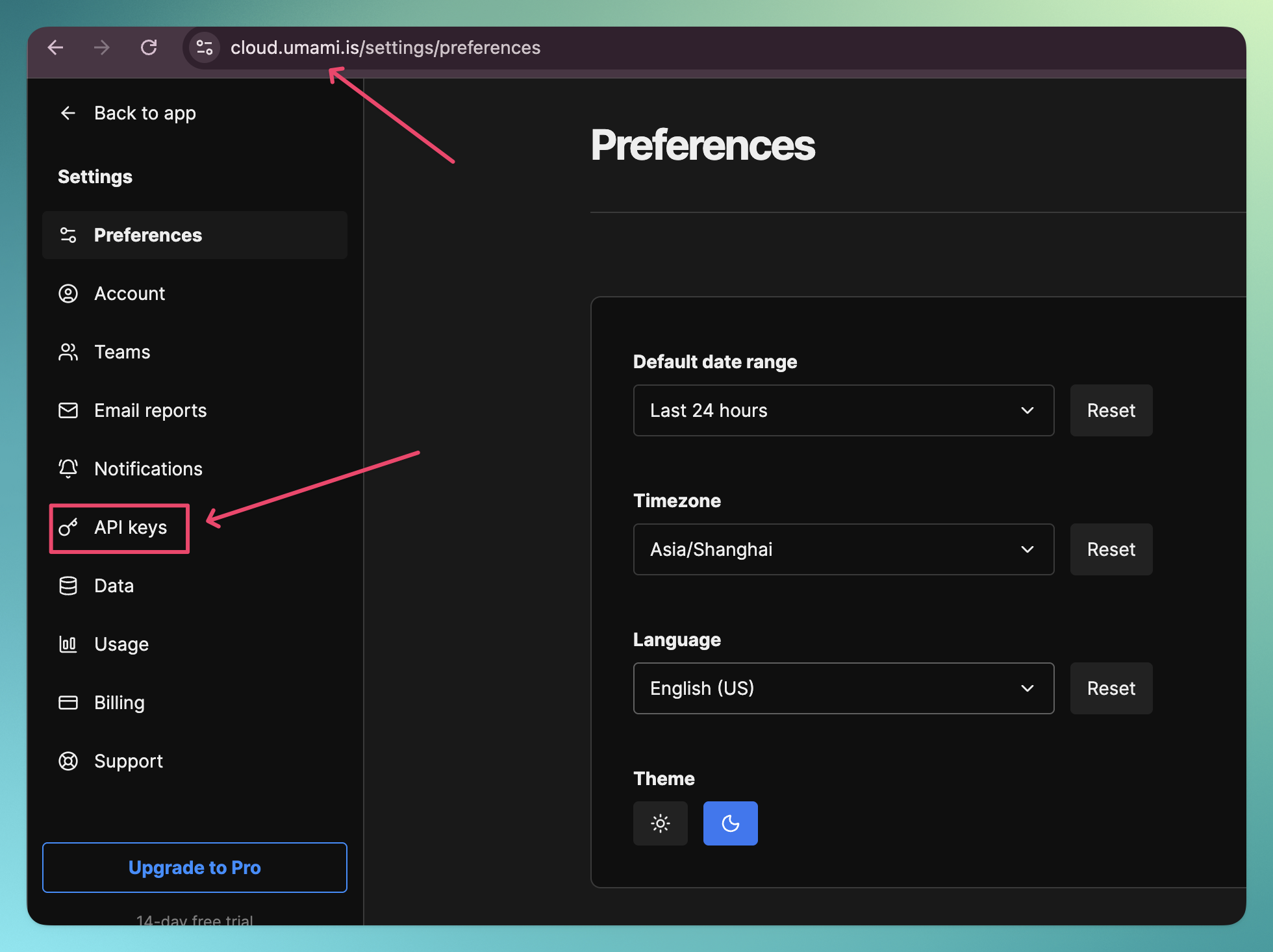The width and height of the screenshot is (1273, 952).
Task: Click the Notifications bell icon
Action: point(68,469)
